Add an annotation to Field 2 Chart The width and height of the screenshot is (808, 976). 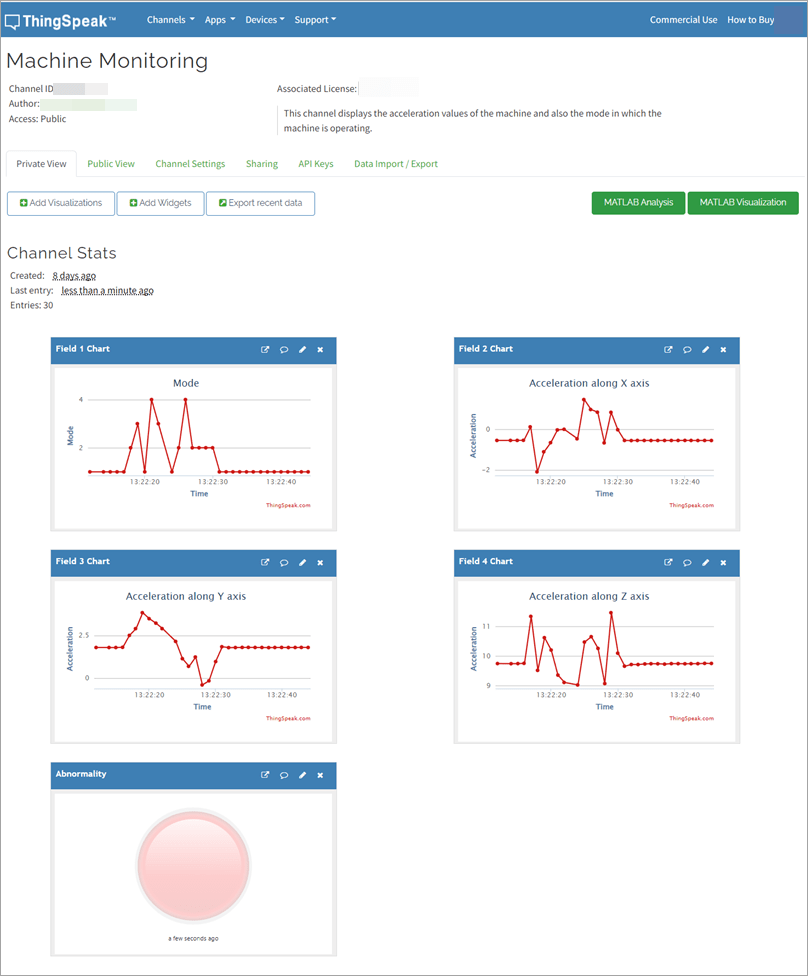(687, 349)
